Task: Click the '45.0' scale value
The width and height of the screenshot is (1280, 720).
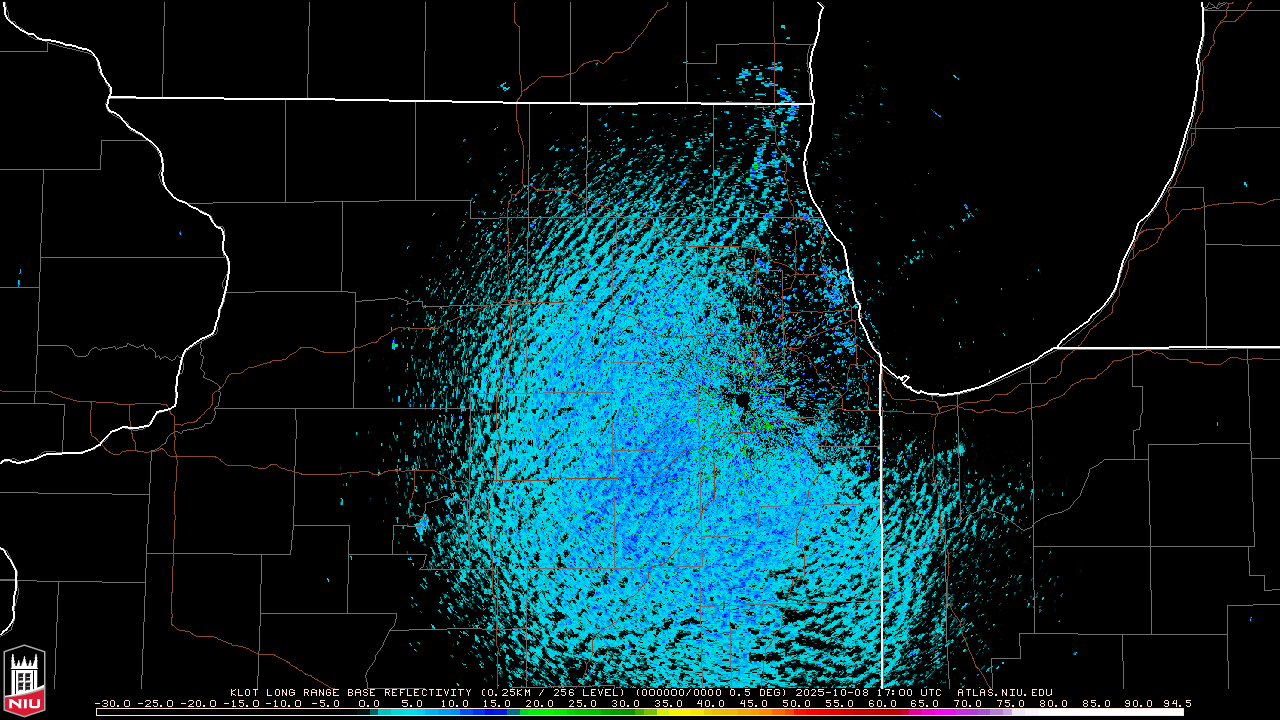Action: pyautogui.click(x=755, y=703)
